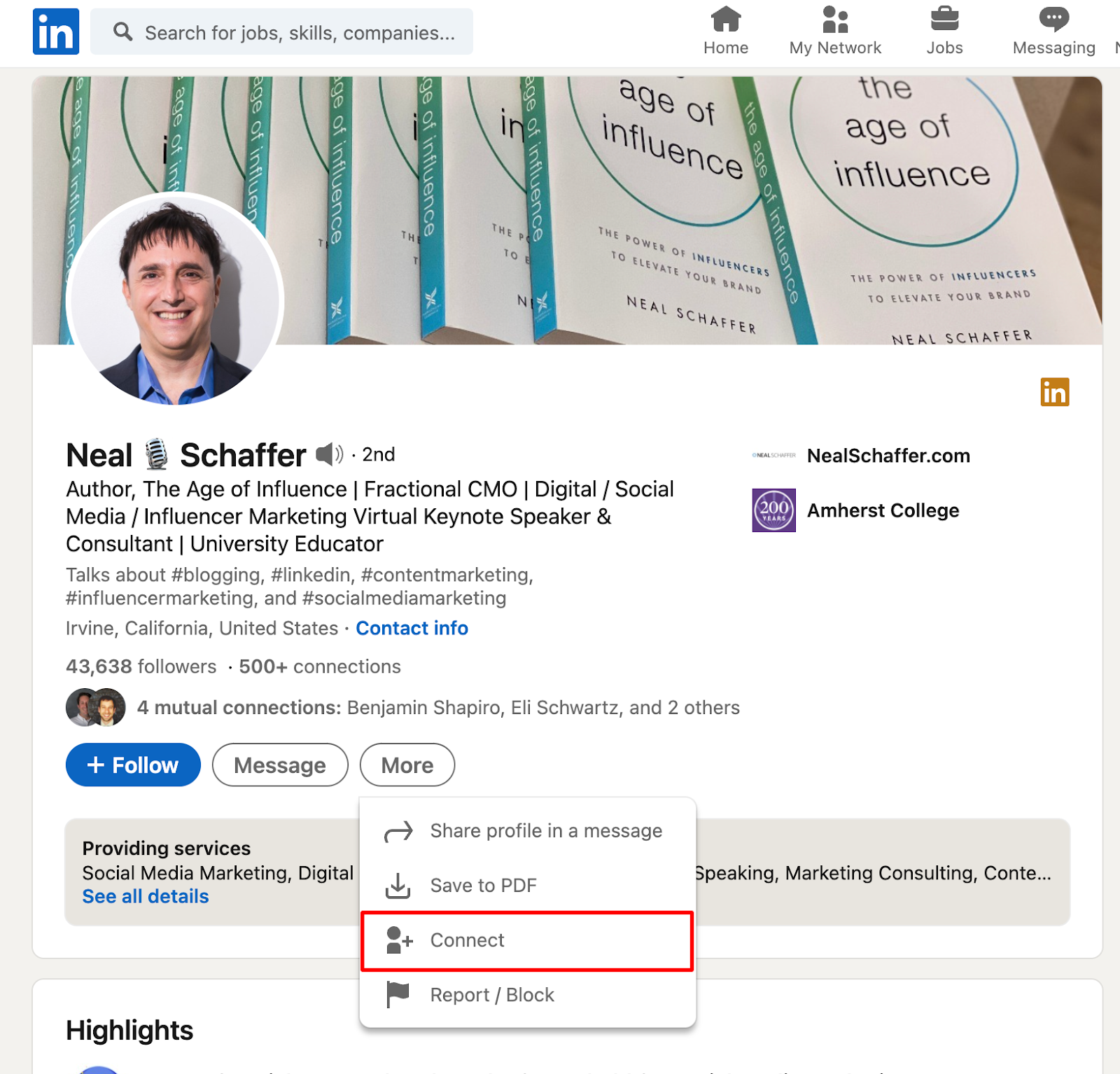Open See all details services link

146,897
